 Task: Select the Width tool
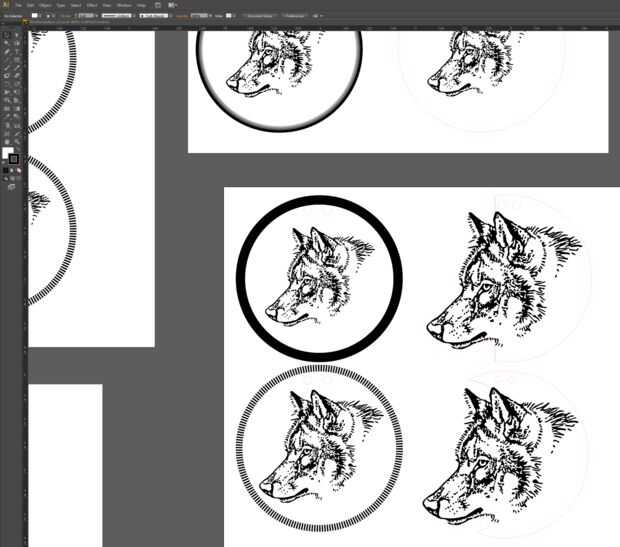pyautogui.click(x=6, y=92)
